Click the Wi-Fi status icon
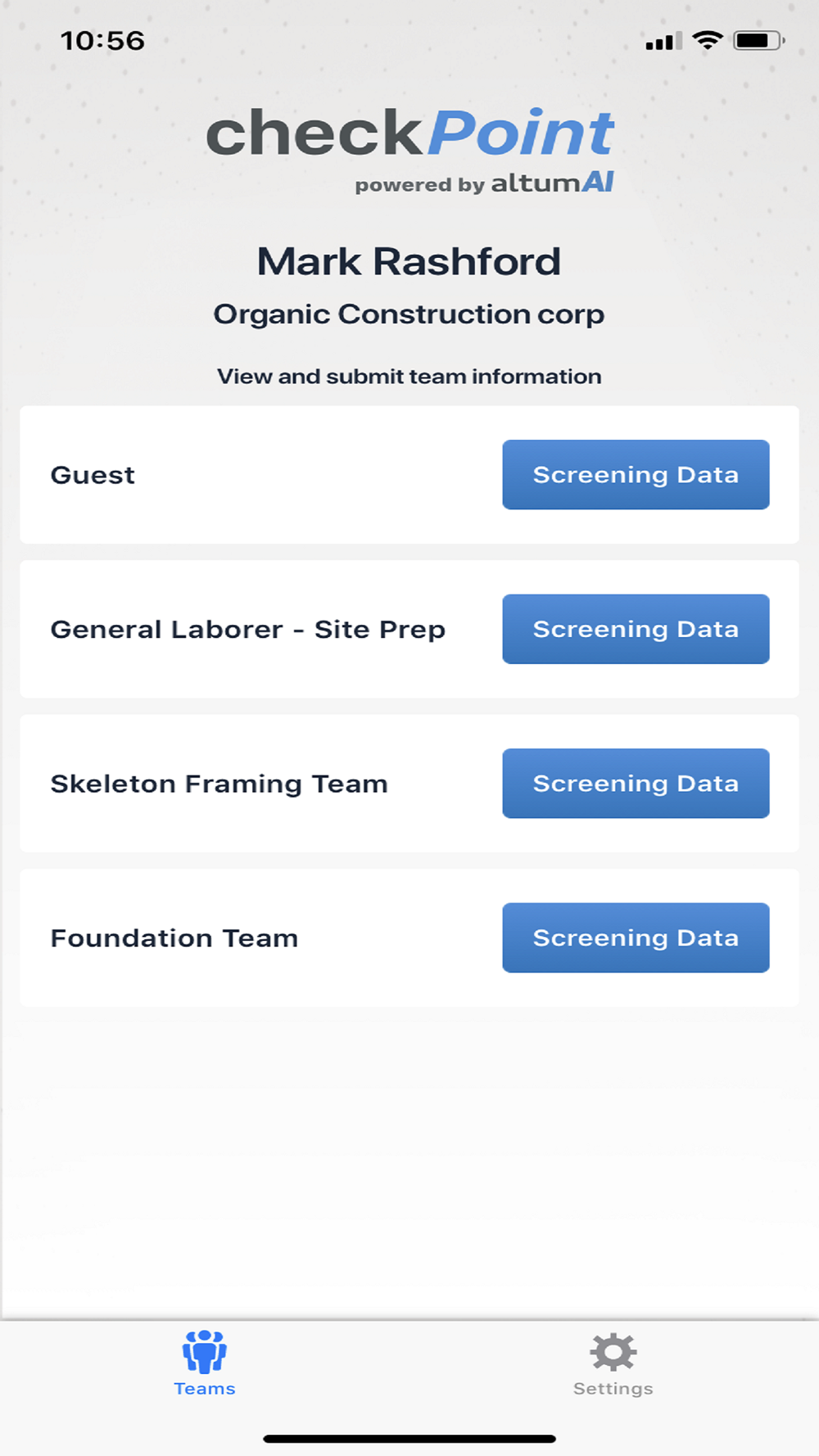Image resolution: width=819 pixels, height=1456 pixels. (708, 40)
